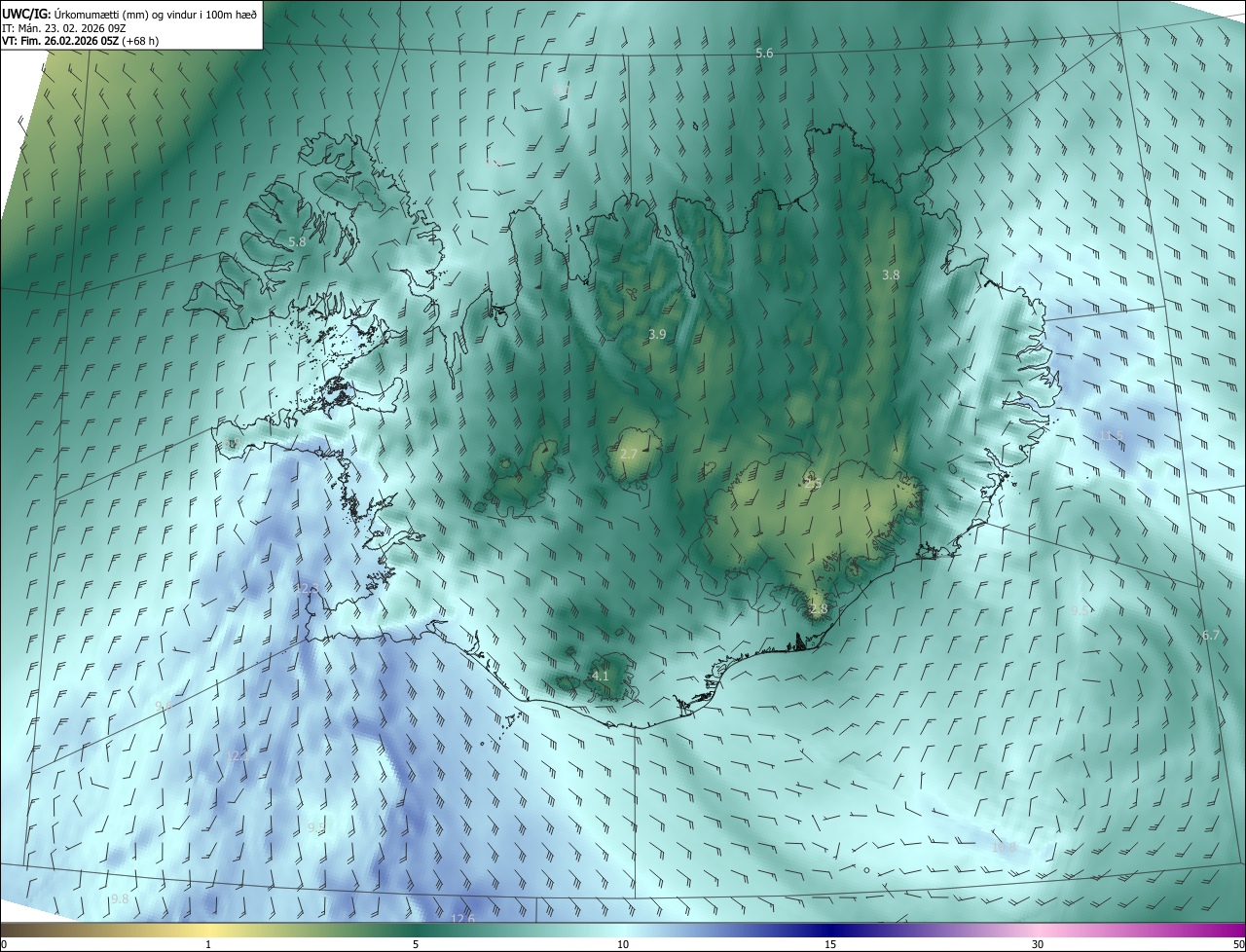Click the 5.6 value on the map

764,54
